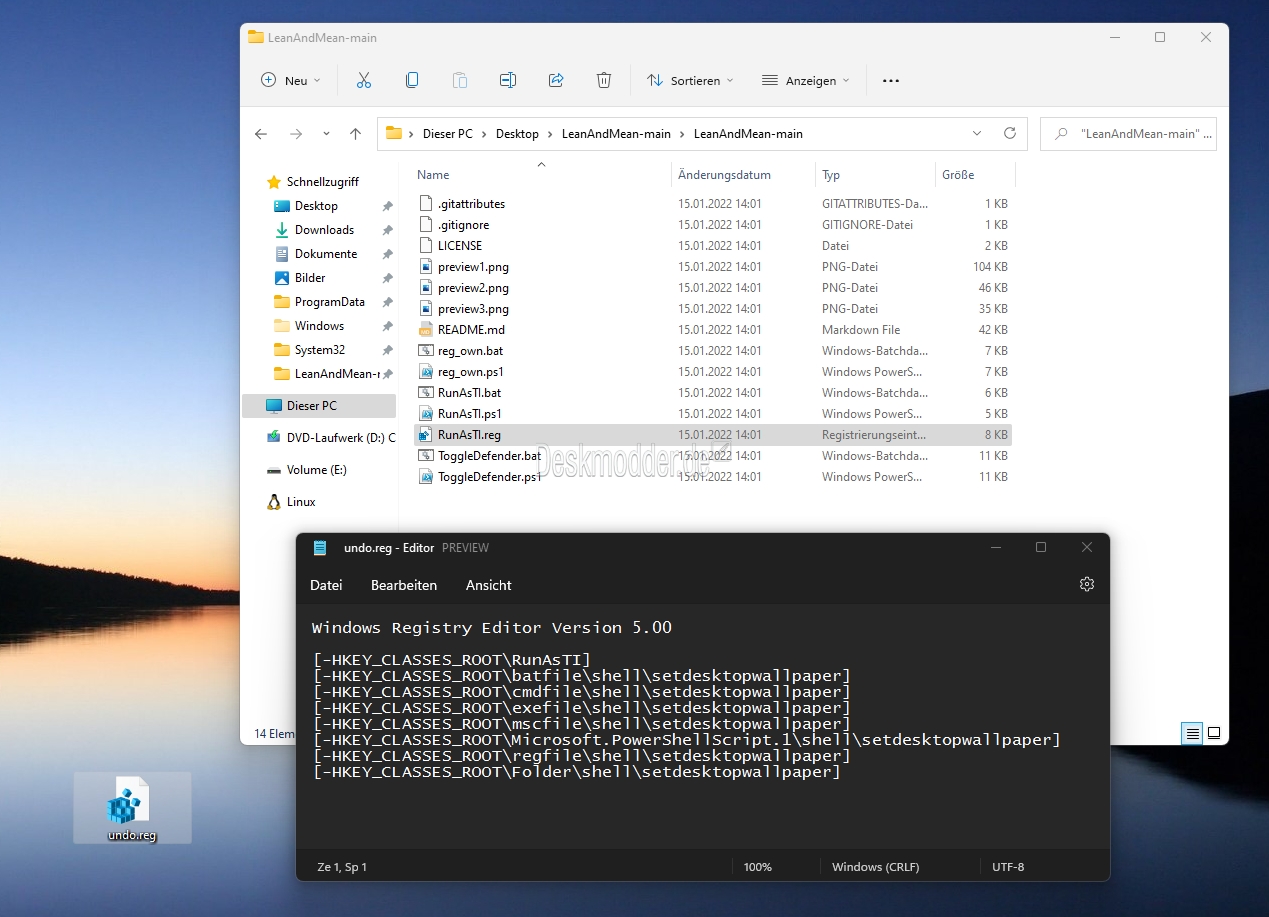Click the Delete trash icon in Explorer
The height and width of the screenshot is (917, 1269).
tap(604, 80)
